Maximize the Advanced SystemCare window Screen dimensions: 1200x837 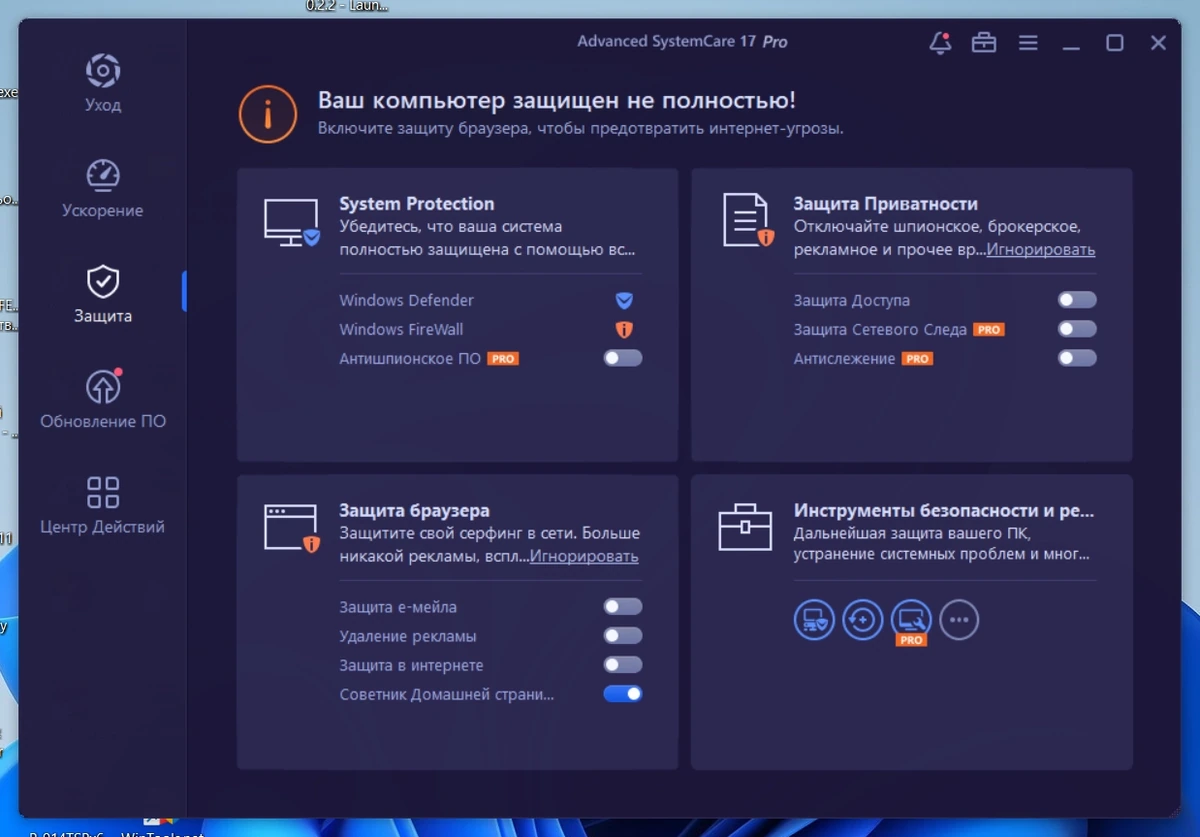(1115, 43)
